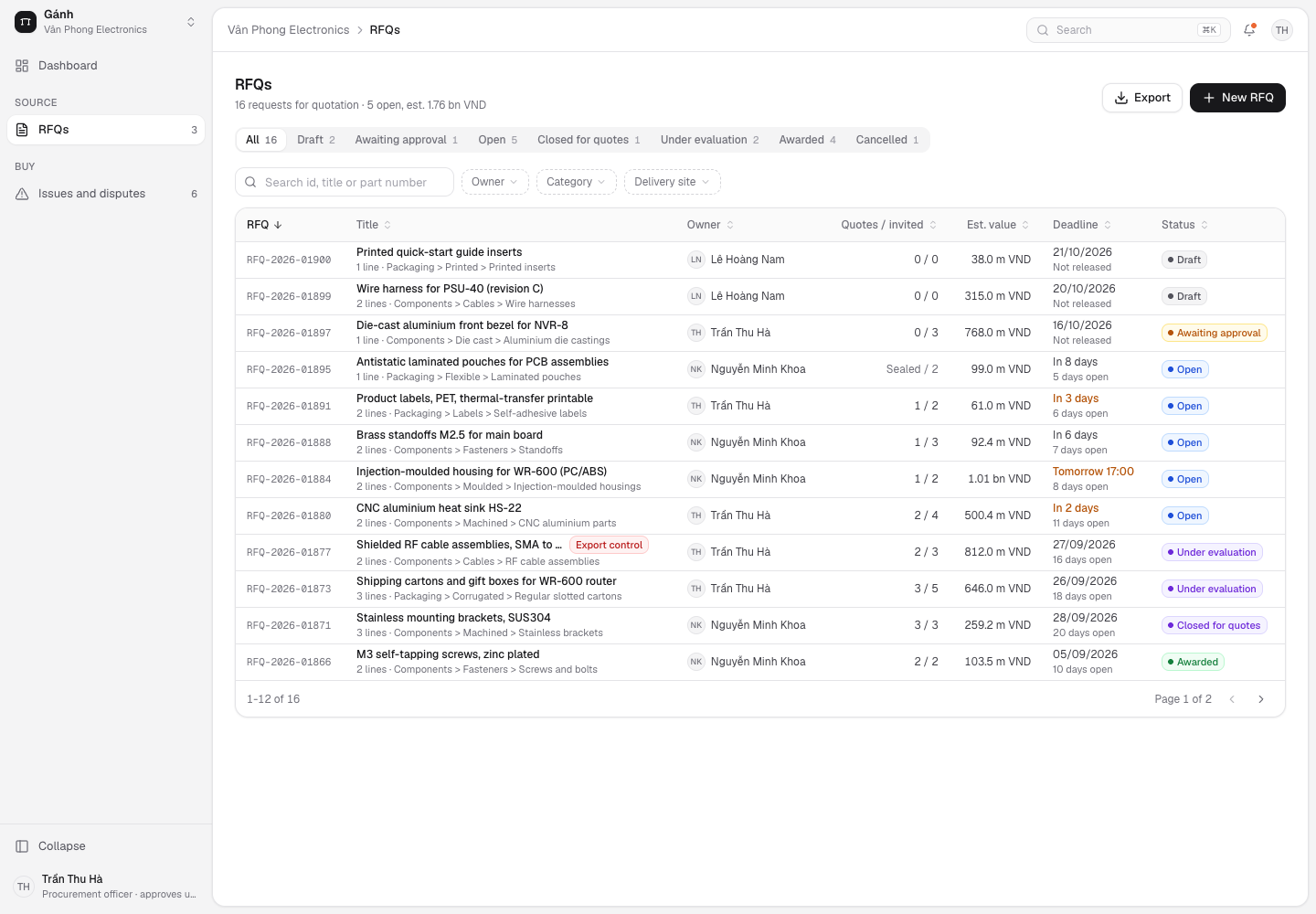Open the Delivery site filter dropdown
Image resolution: width=1316 pixels, height=914 pixels.
click(x=673, y=182)
